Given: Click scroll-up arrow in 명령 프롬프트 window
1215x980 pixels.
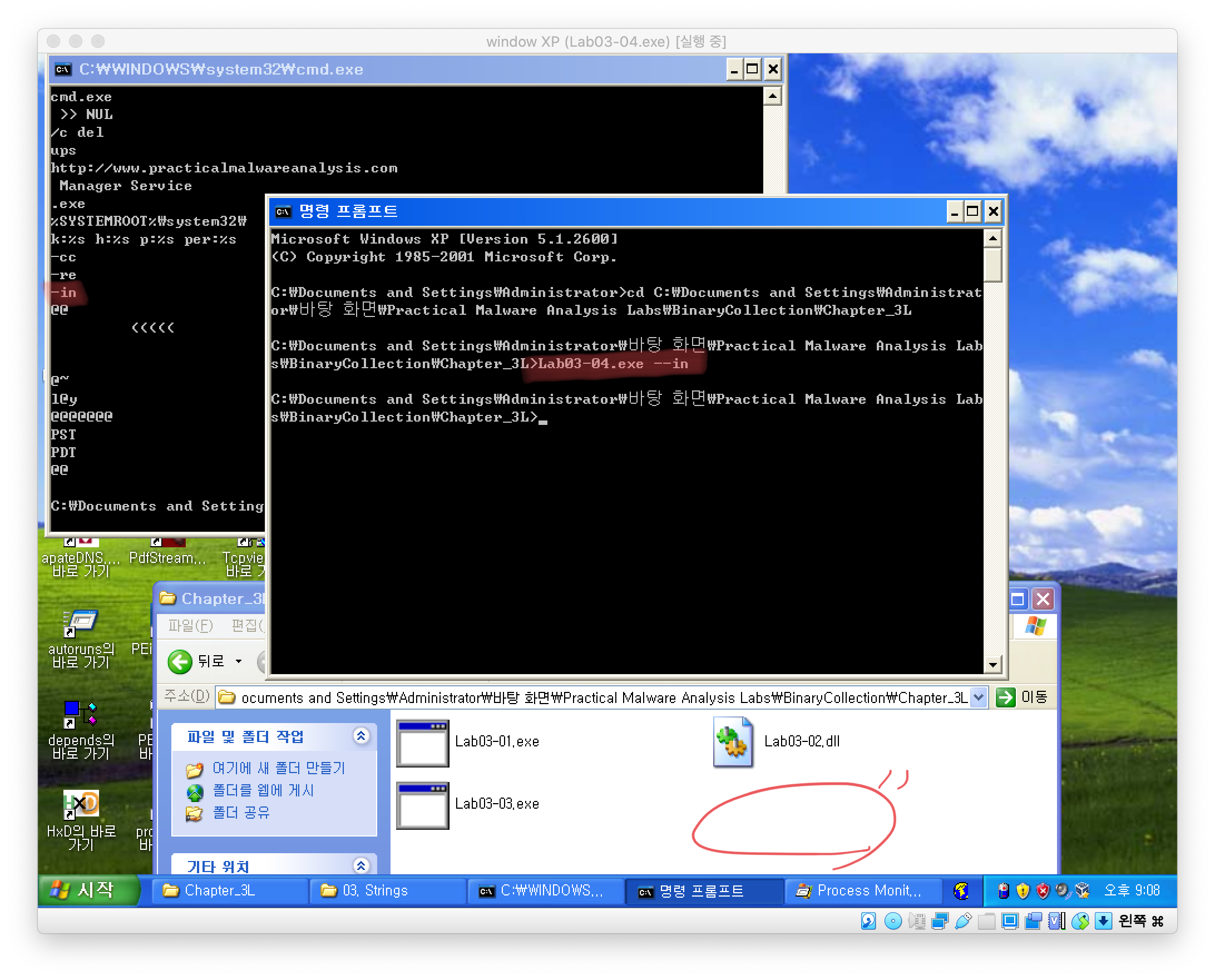Looking at the screenshot, I should [x=993, y=239].
